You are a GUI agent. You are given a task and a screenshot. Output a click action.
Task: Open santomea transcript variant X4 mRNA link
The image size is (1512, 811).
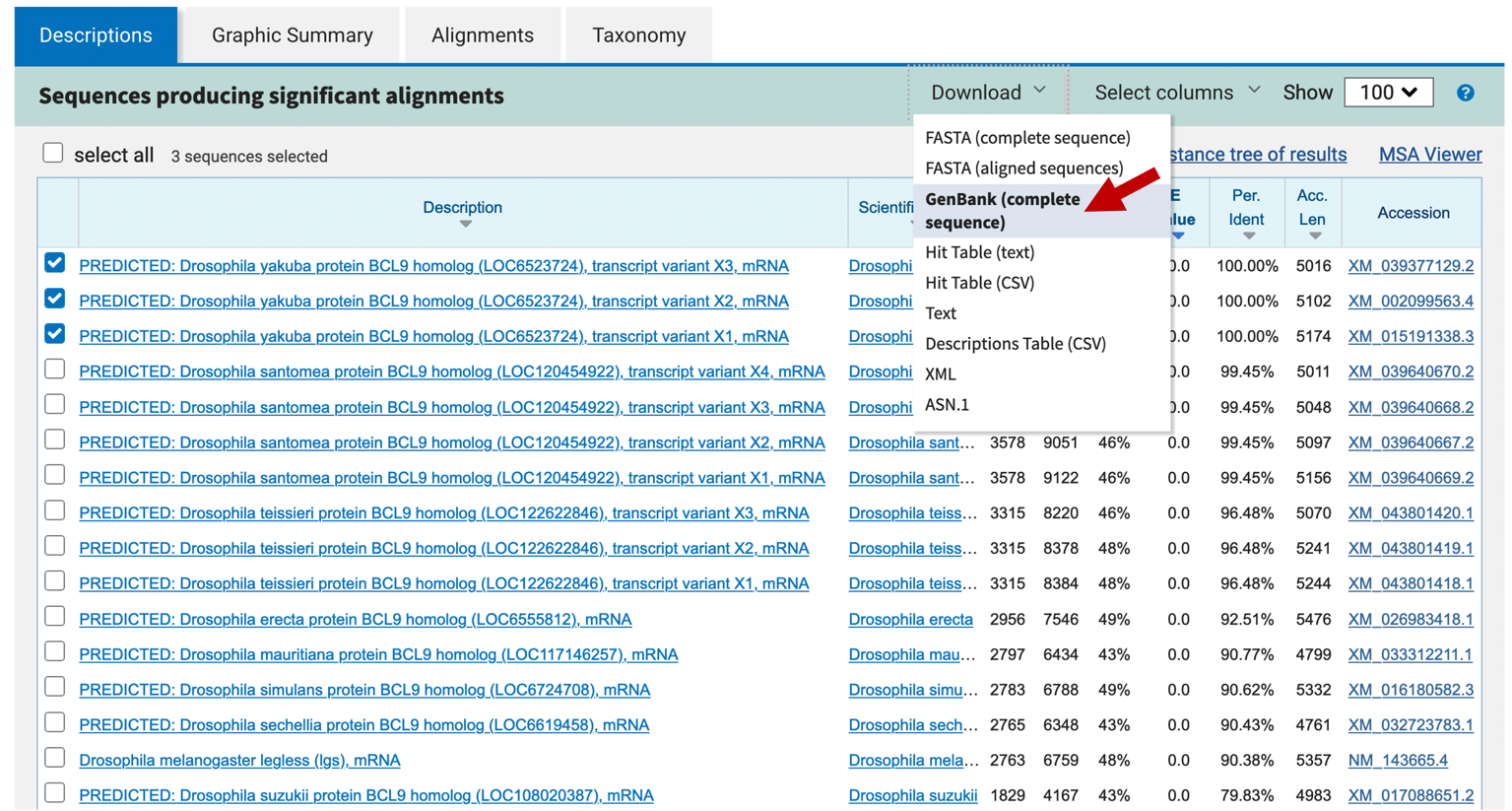pos(452,372)
